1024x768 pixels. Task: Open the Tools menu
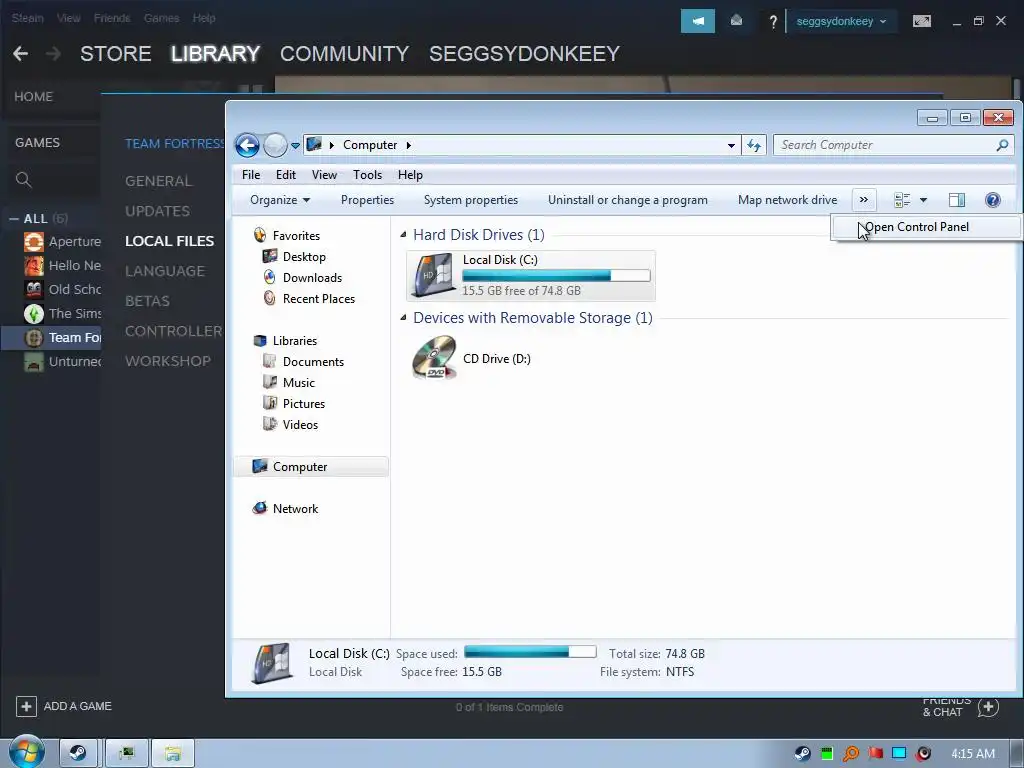click(367, 175)
